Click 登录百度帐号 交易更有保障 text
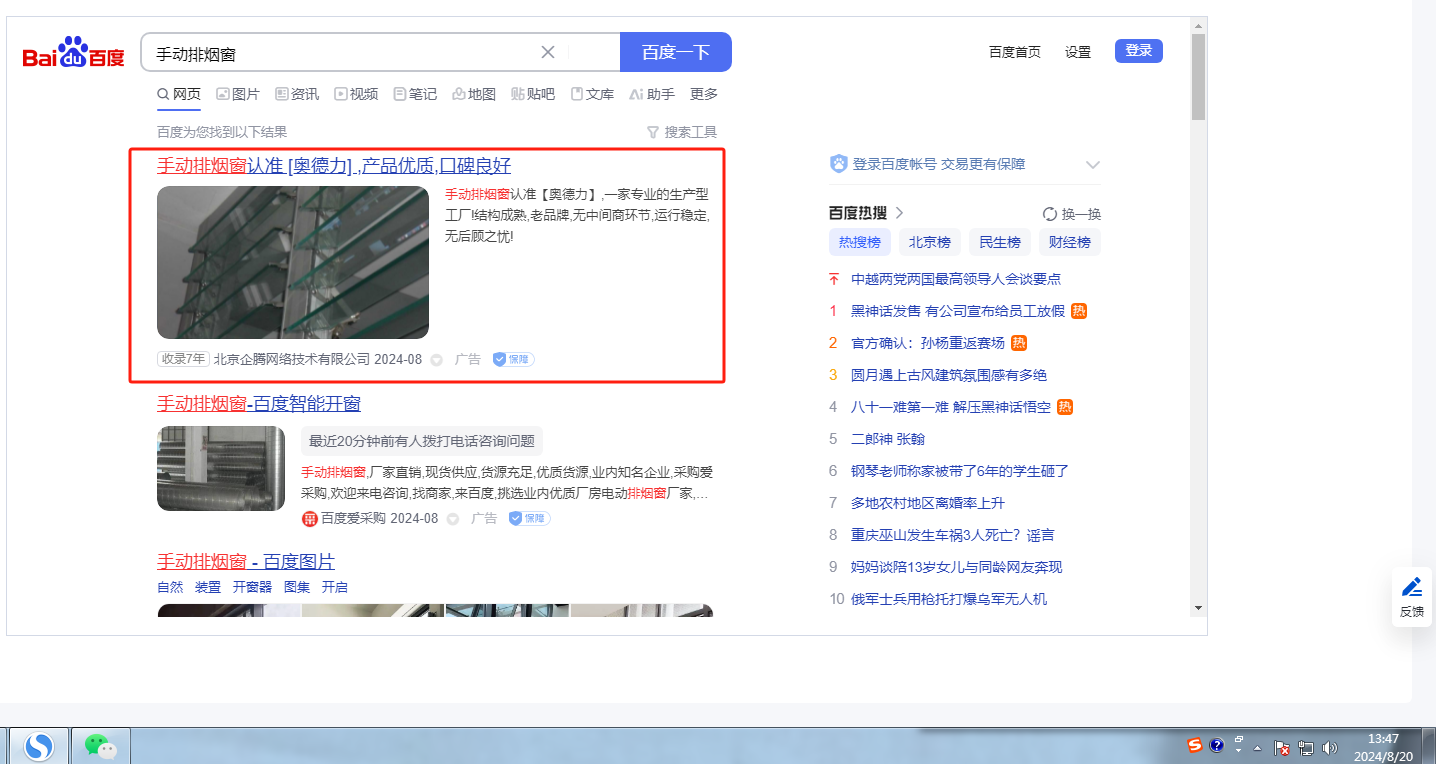This screenshot has height=764, width=1436. (x=939, y=164)
